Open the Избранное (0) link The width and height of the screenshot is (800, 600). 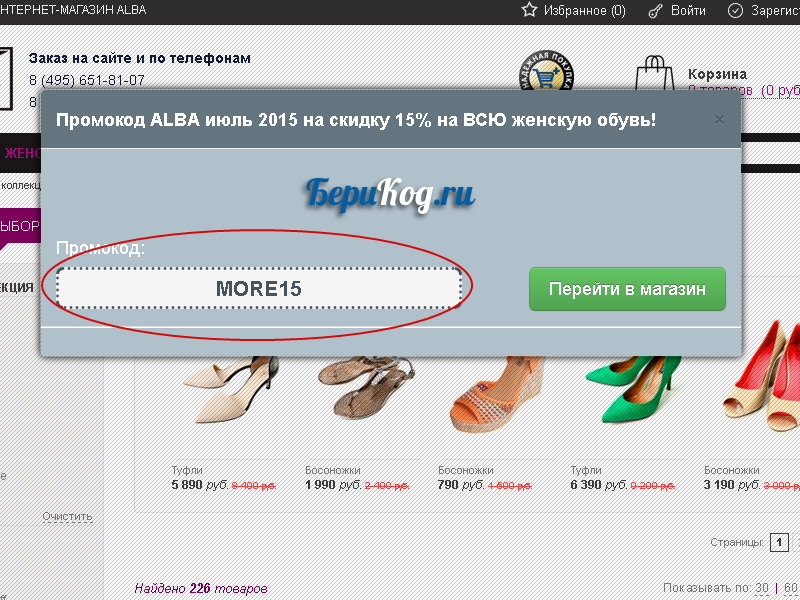584,10
